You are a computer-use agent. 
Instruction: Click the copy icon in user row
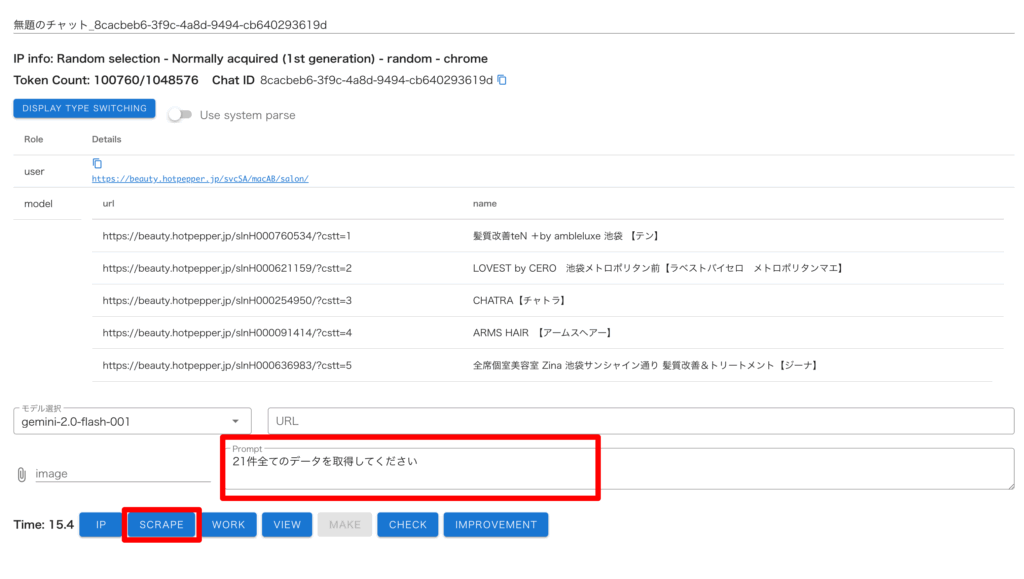97,163
